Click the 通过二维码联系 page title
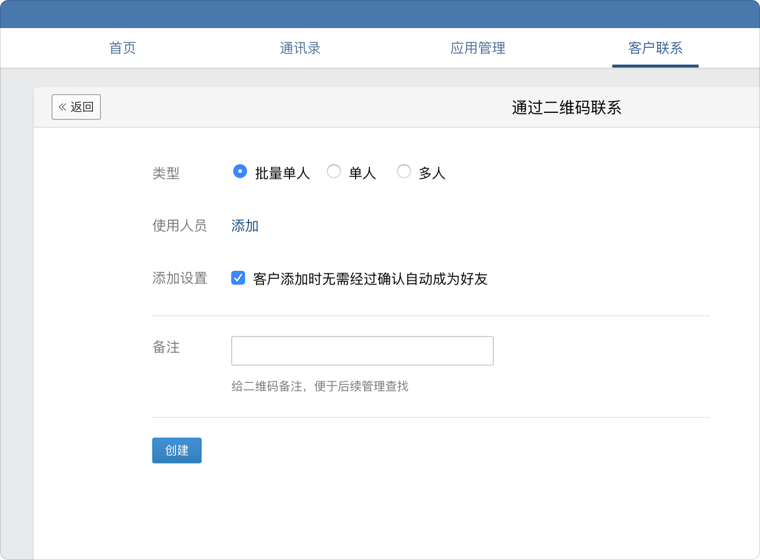The image size is (760, 560). (x=567, y=108)
